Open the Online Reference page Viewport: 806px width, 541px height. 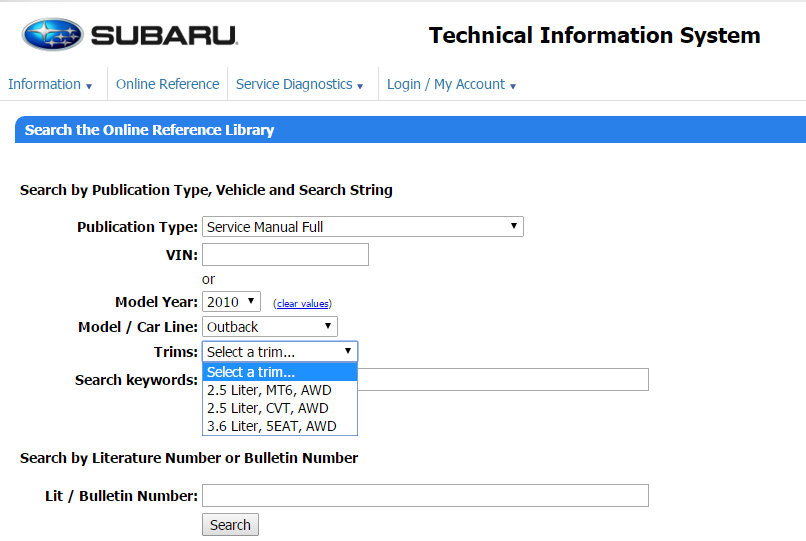click(168, 84)
